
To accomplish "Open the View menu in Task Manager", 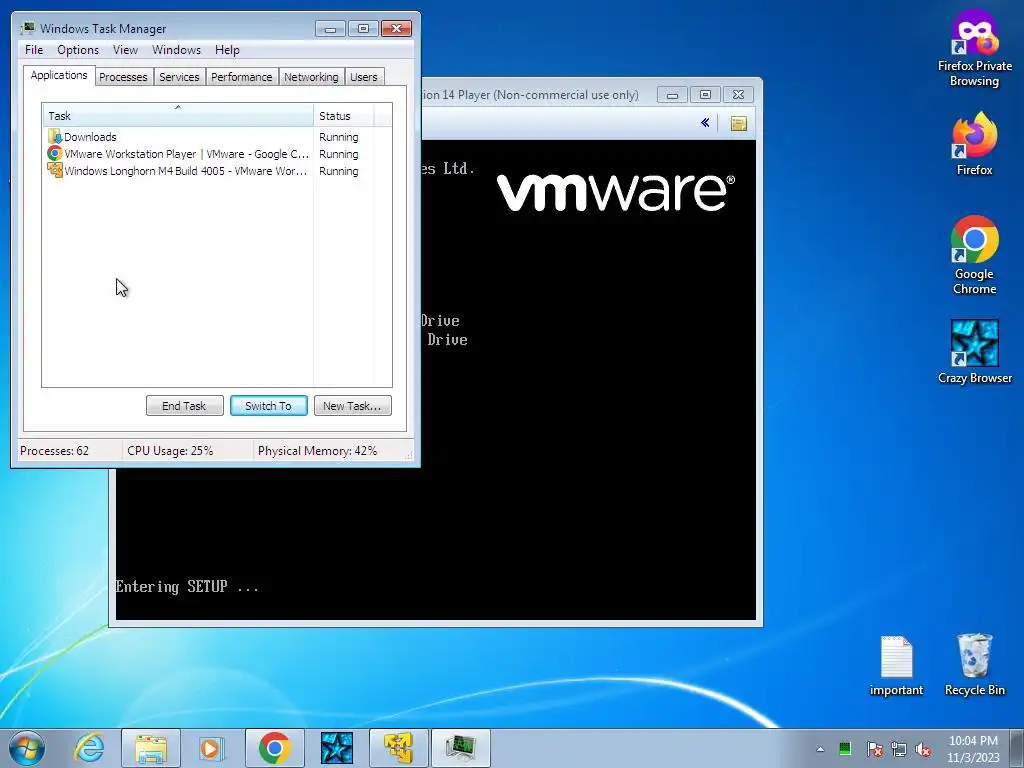I will [125, 50].
